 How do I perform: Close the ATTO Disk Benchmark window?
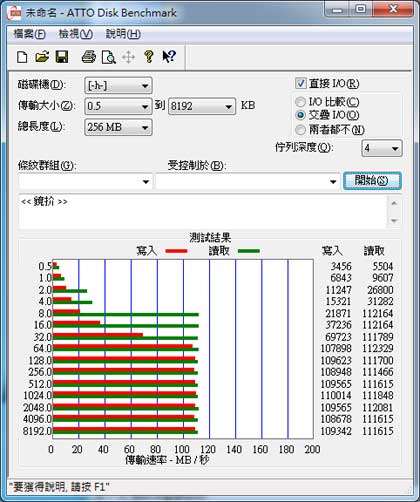click(x=393, y=9)
